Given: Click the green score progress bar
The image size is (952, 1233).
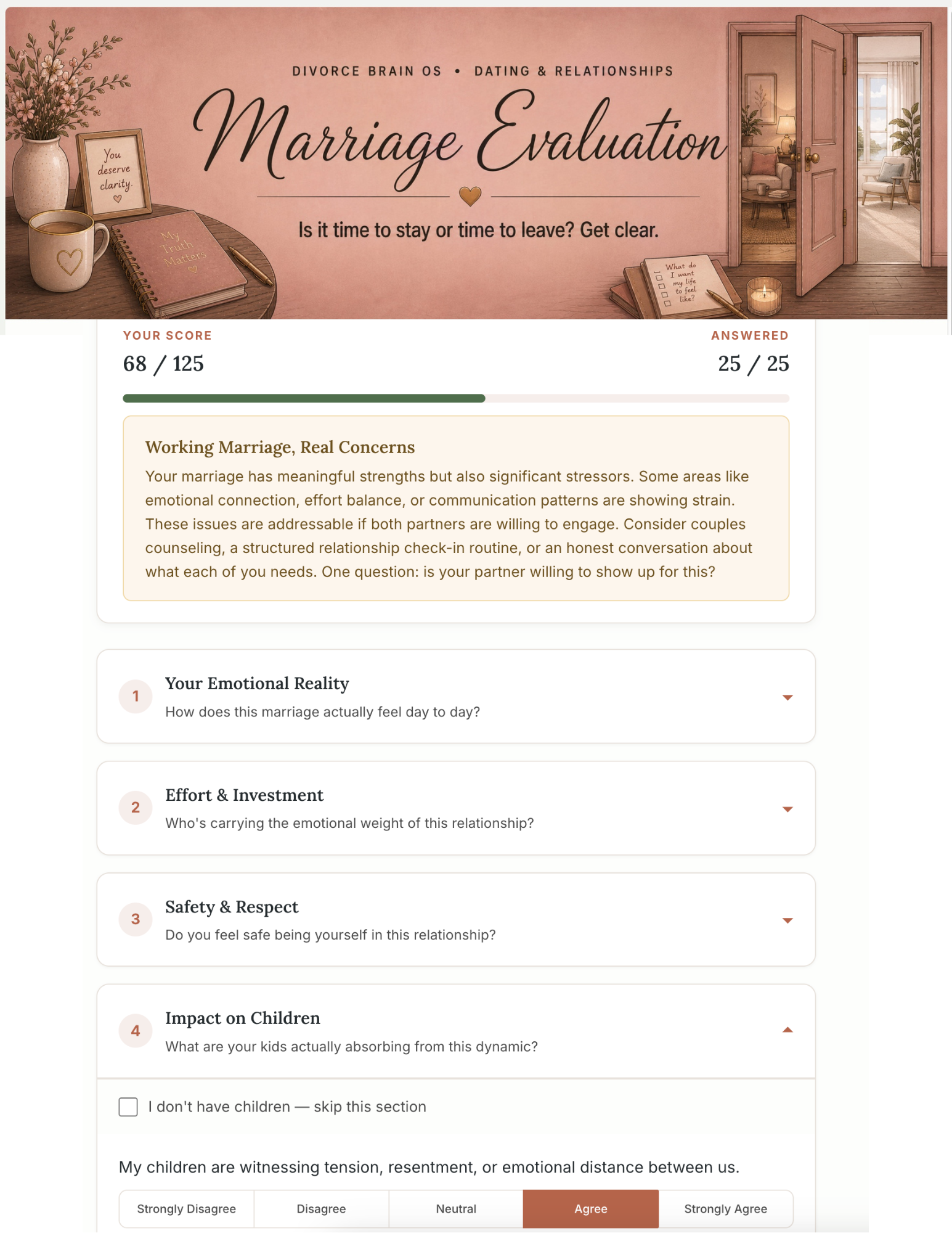Looking at the screenshot, I should point(304,398).
